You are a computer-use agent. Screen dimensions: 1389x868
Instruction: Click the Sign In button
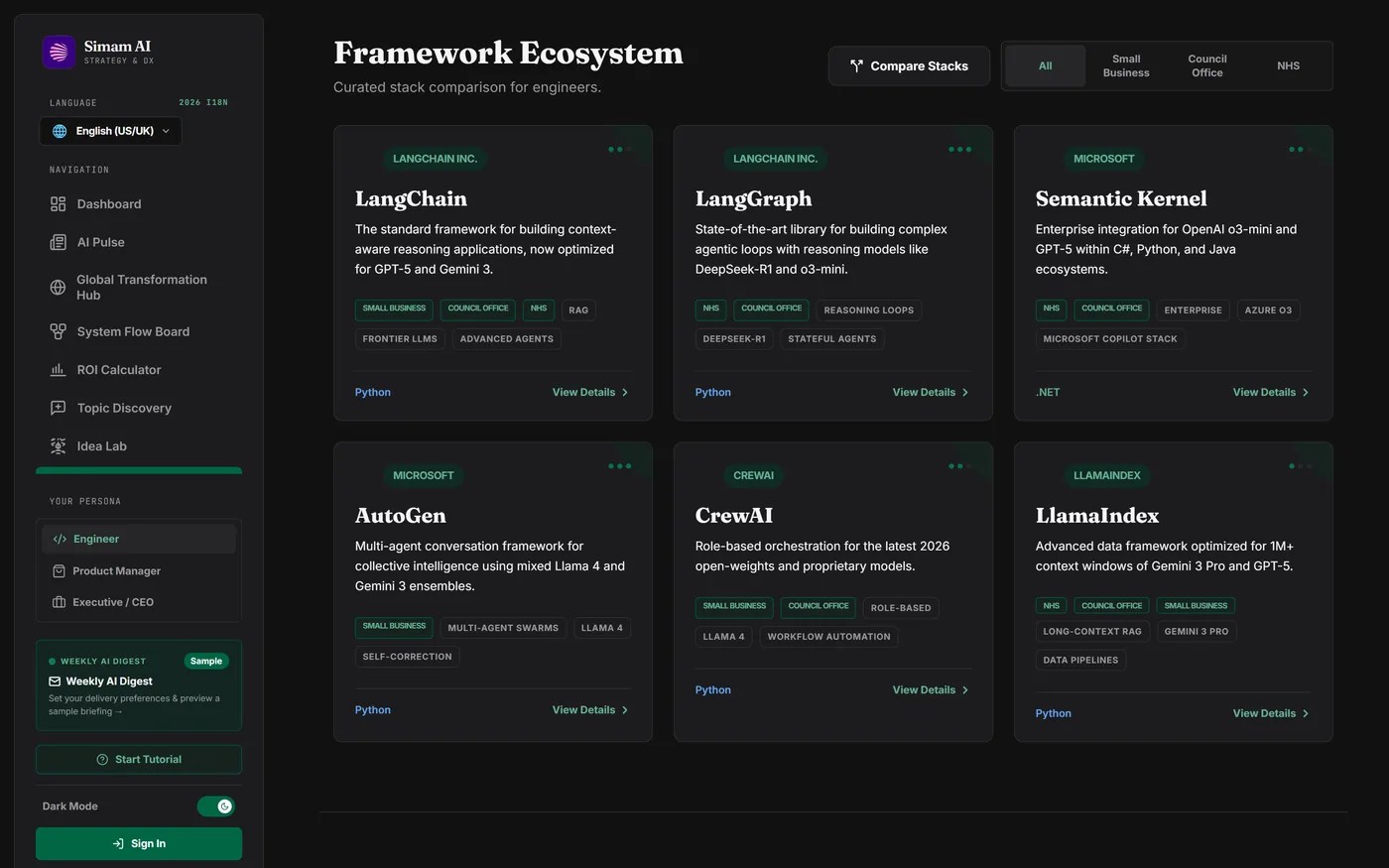coord(139,844)
